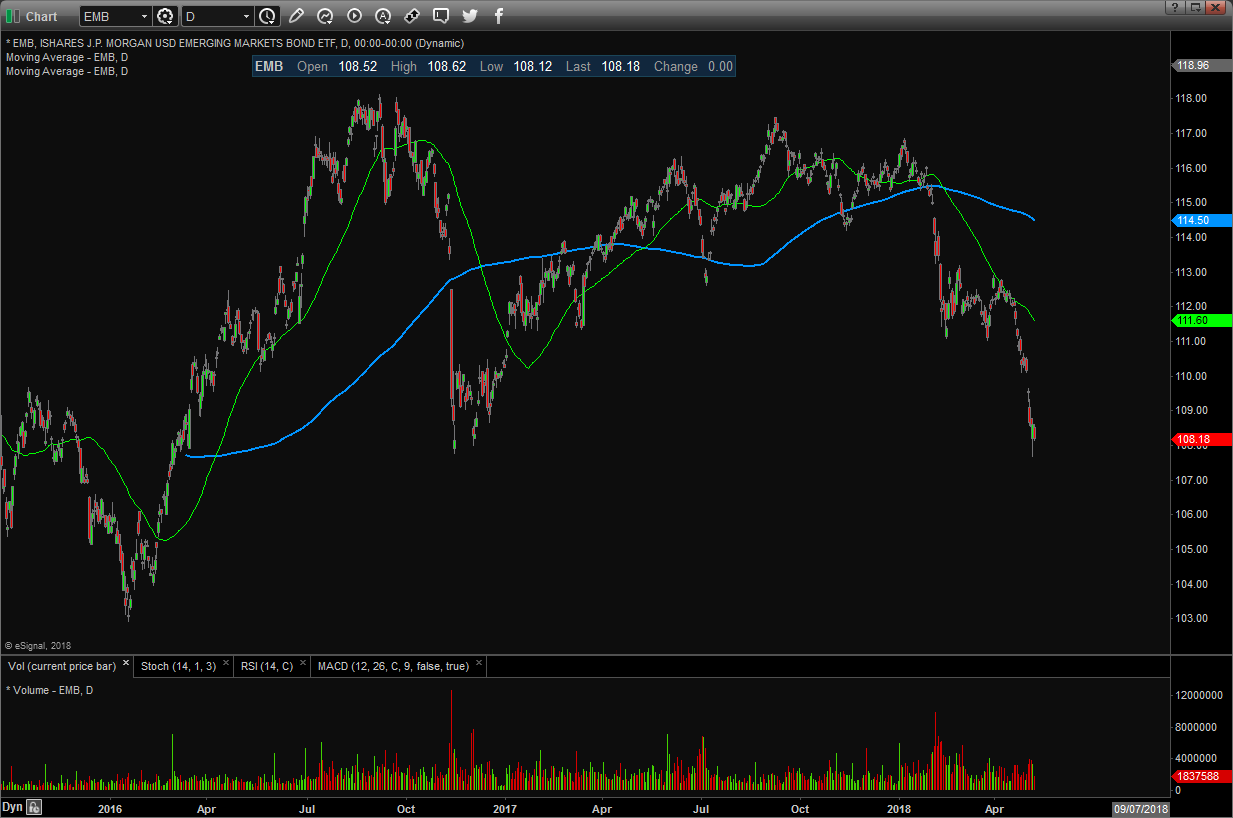The height and width of the screenshot is (818, 1233).
Task: Select the pencil drawing tools icon
Action: [x=296, y=16]
